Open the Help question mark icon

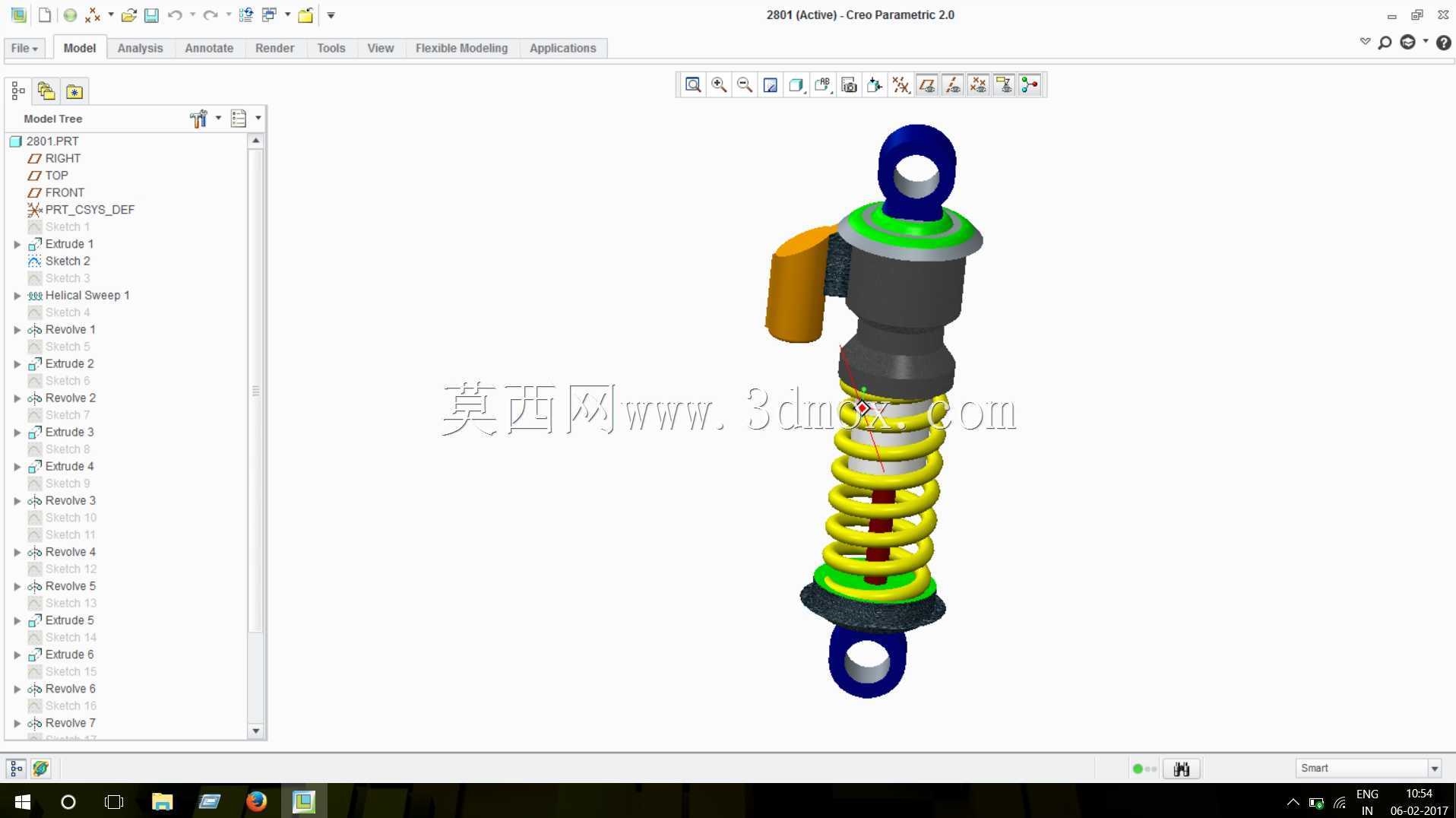coord(1443,43)
